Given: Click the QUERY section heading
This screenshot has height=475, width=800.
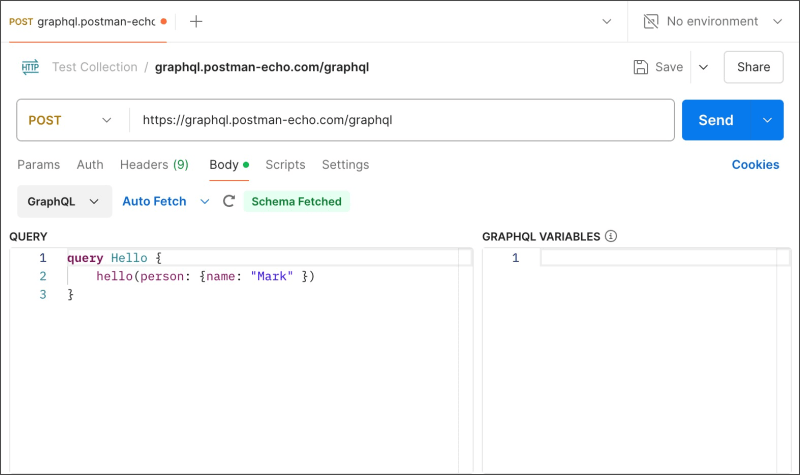Looking at the screenshot, I should [x=28, y=236].
